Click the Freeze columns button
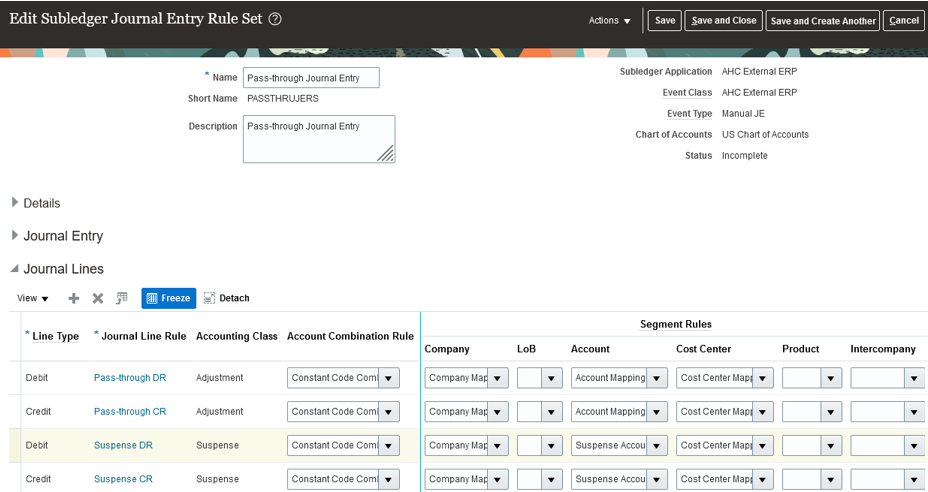This screenshot has width=928, height=492. (x=168, y=298)
